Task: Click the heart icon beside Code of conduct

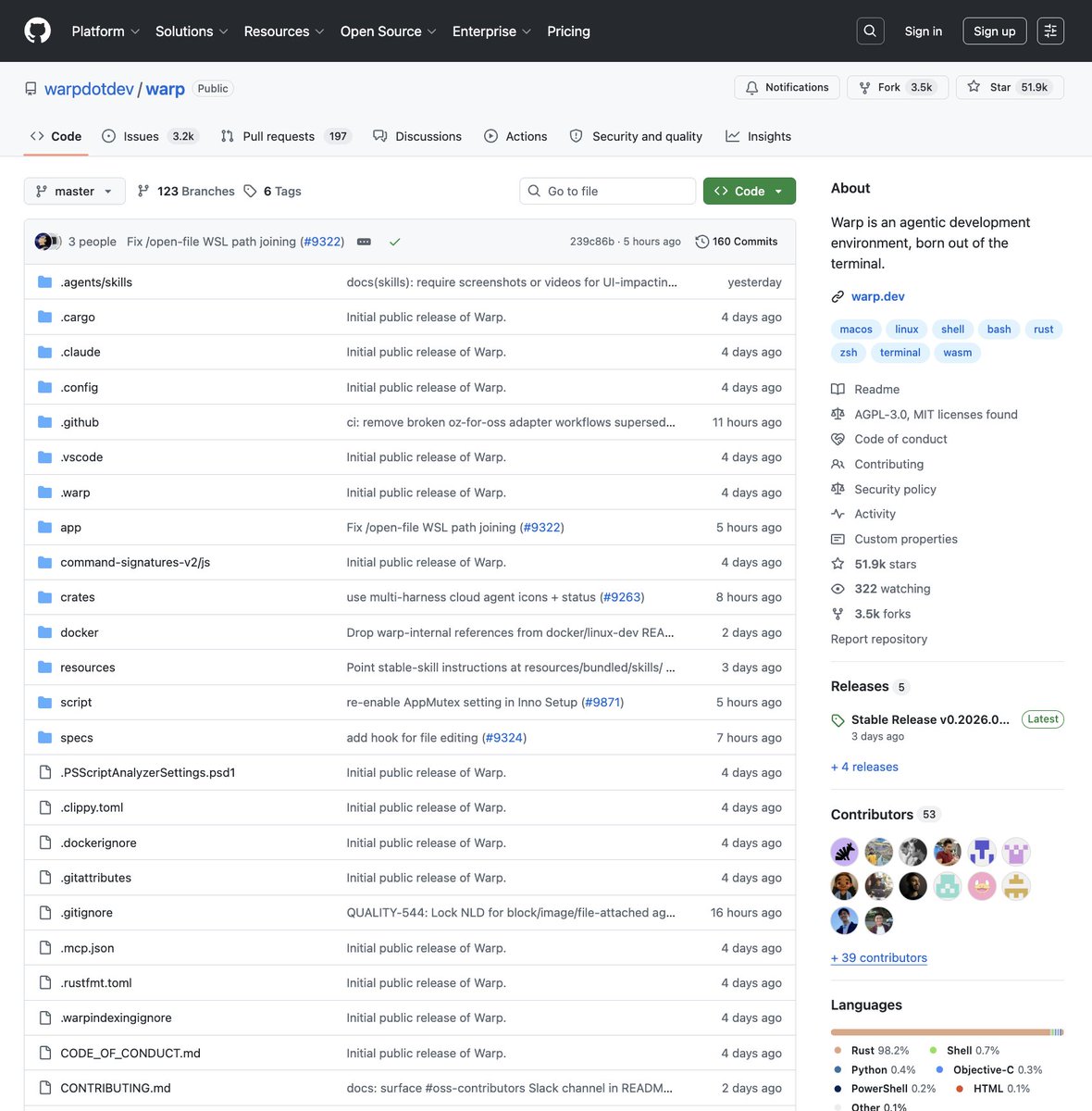Action: (838, 439)
